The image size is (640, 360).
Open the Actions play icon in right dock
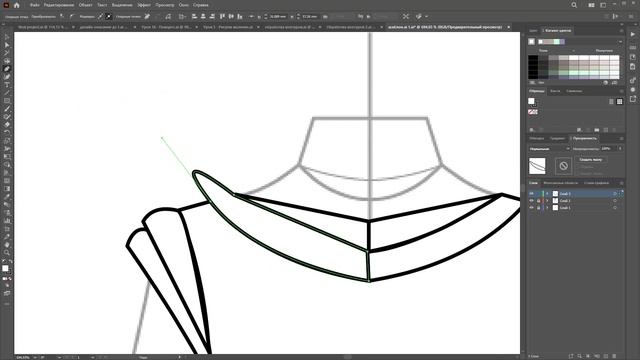pyautogui.click(x=633, y=34)
